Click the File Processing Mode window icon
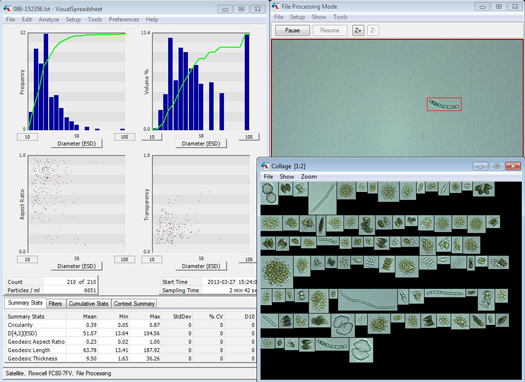This screenshot has height=382, width=525. point(276,6)
